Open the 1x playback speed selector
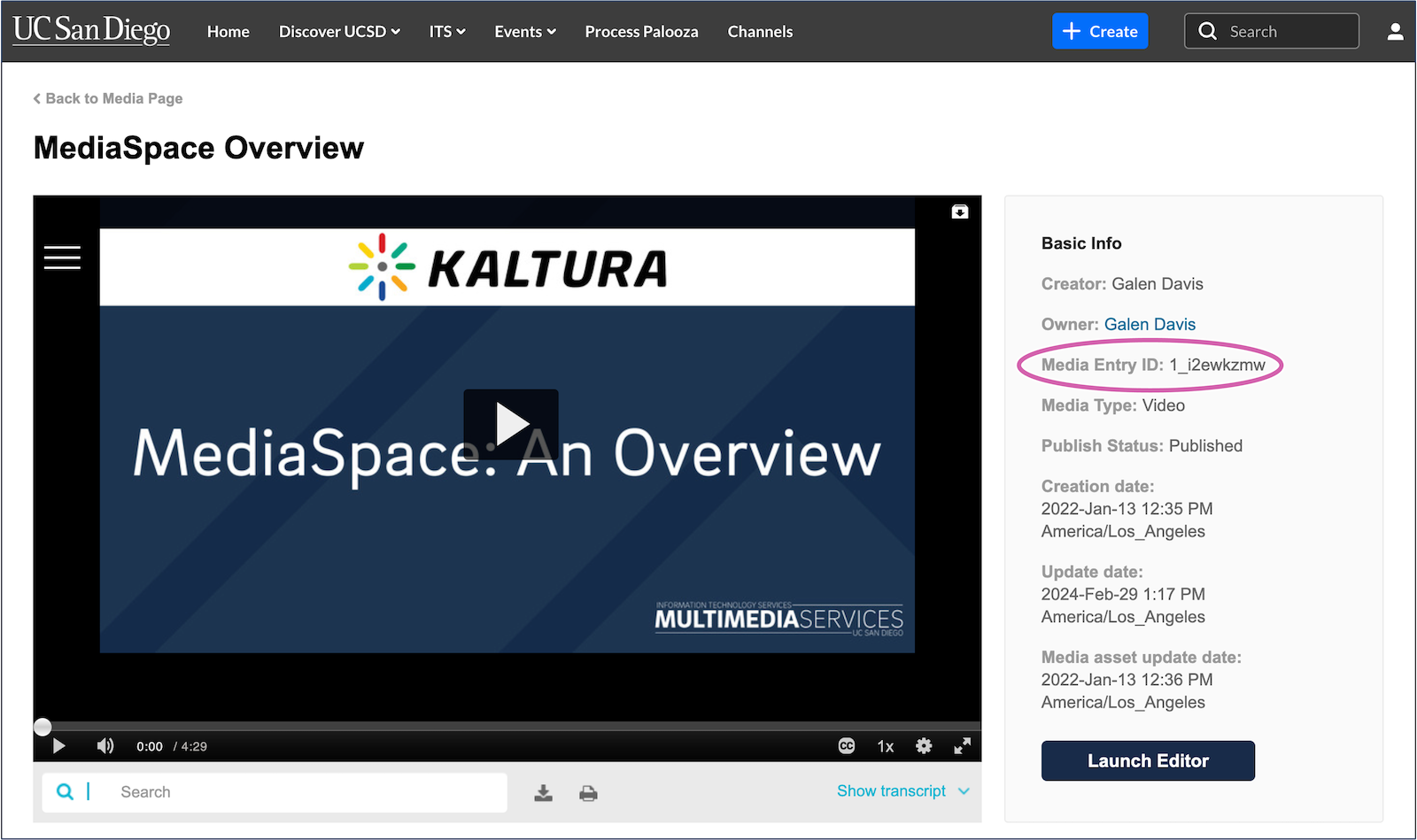The image size is (1417, 840). coord(886,746)
